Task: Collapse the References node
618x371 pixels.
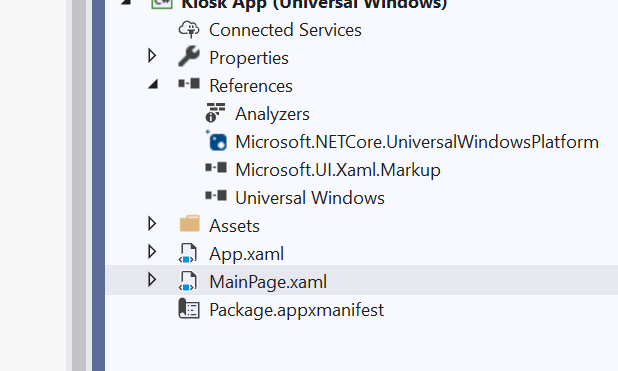Action: pyautogui.click(x=153, y=84)
